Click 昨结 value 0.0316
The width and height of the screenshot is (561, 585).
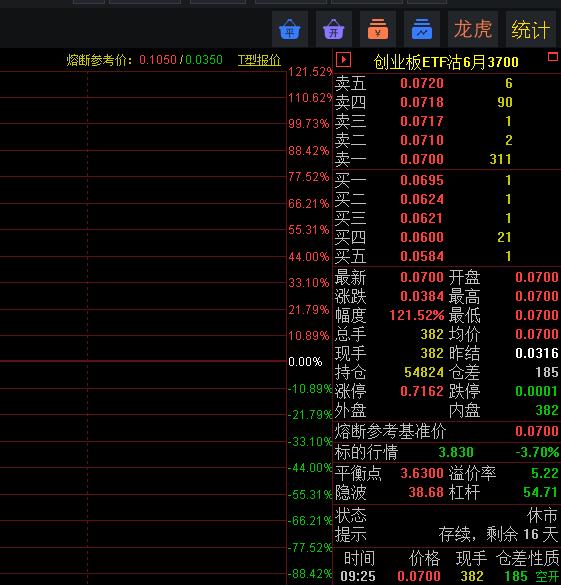point(537,353)
